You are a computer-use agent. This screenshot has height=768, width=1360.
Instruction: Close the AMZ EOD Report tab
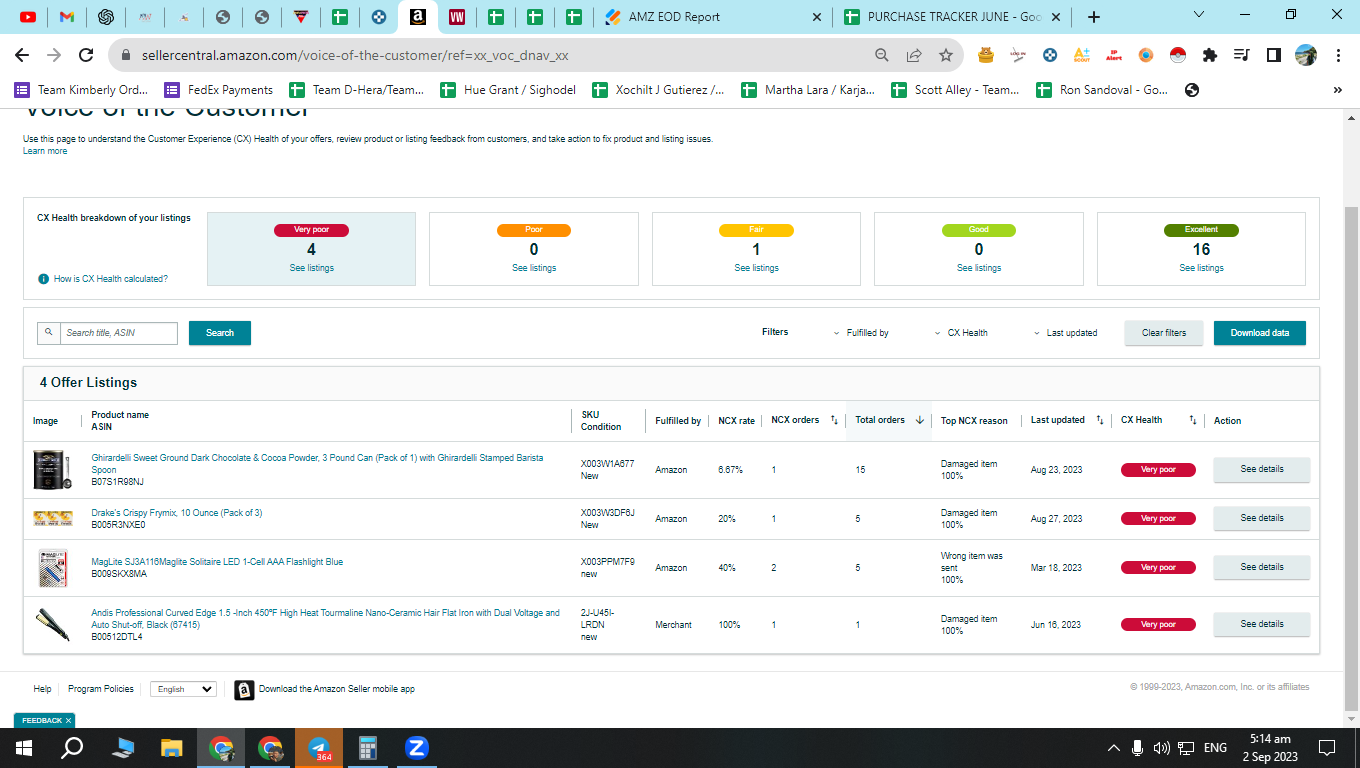816,17
